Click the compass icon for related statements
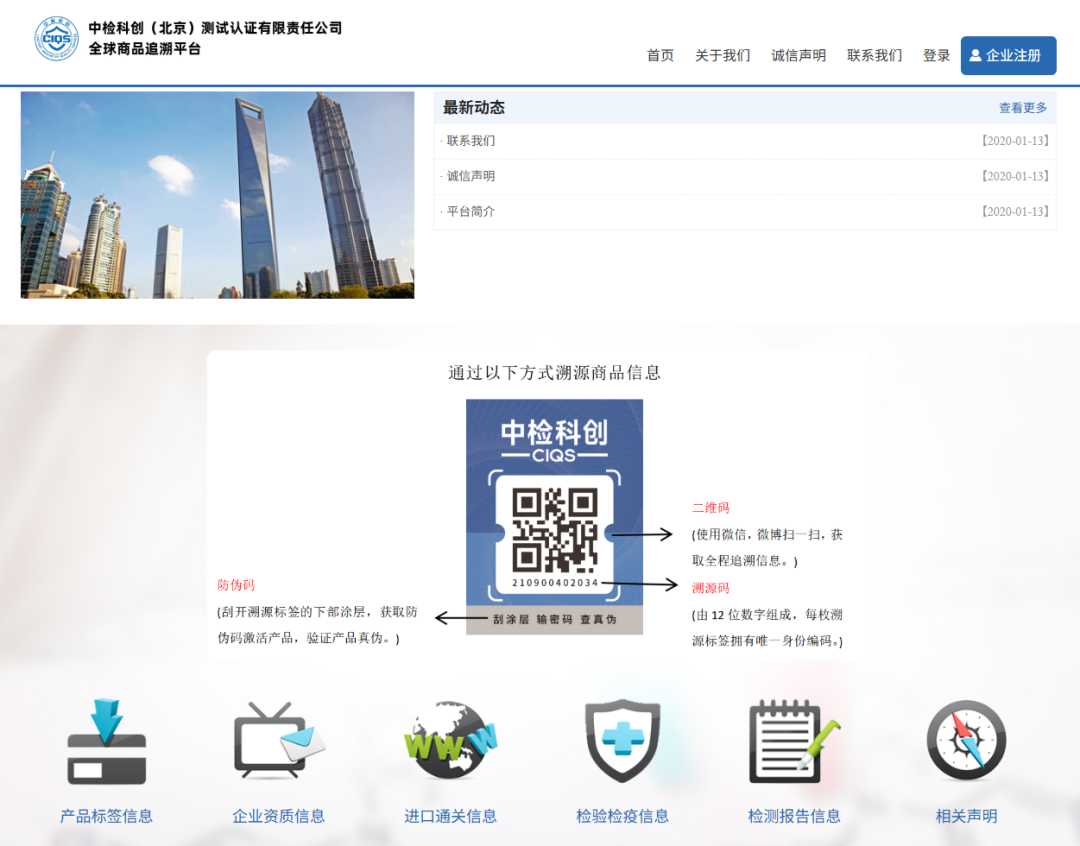 [966, 742]
